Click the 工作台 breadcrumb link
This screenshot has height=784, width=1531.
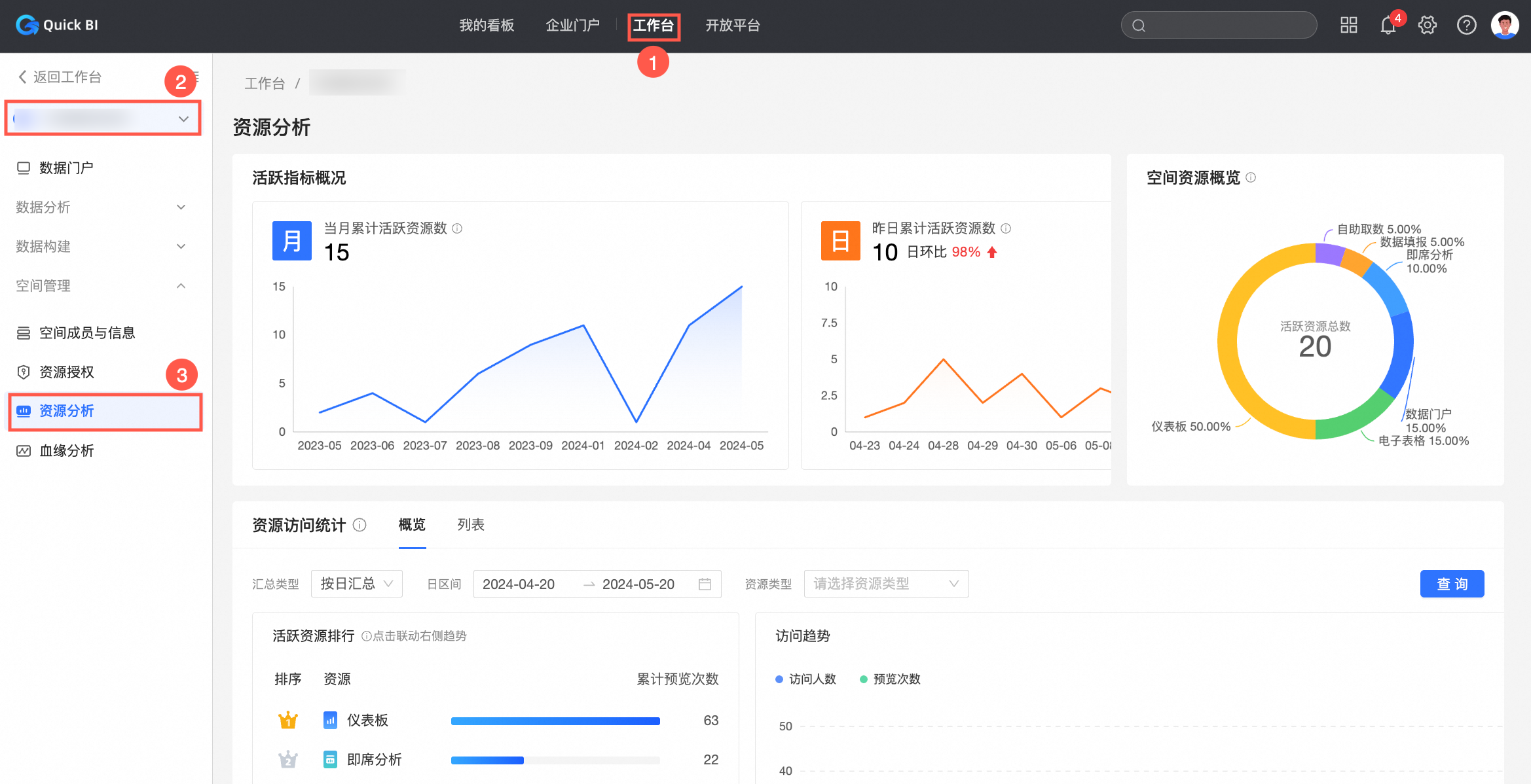pos(265,84)
